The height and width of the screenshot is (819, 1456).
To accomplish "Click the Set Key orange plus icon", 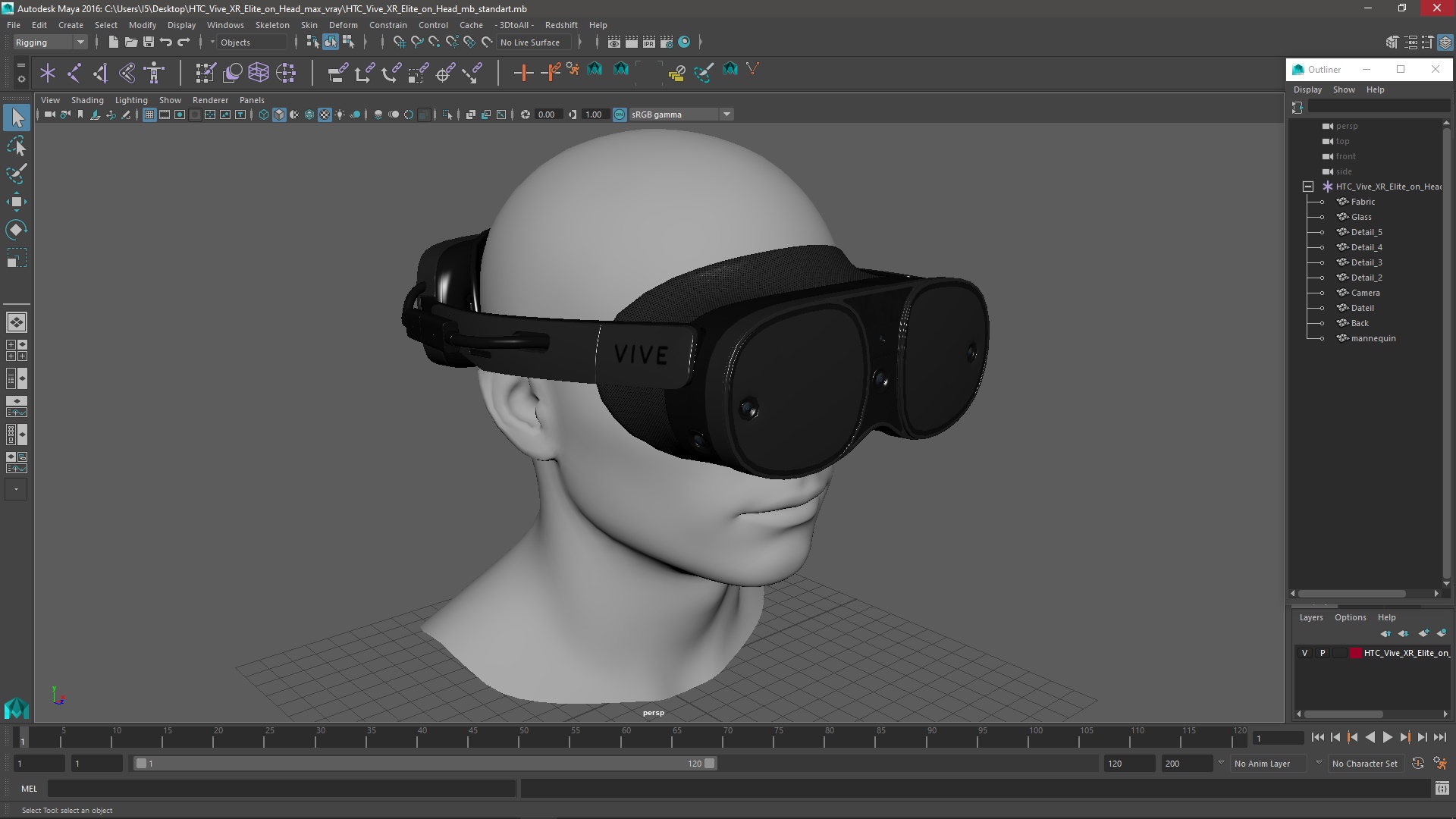I will point(523,73).
